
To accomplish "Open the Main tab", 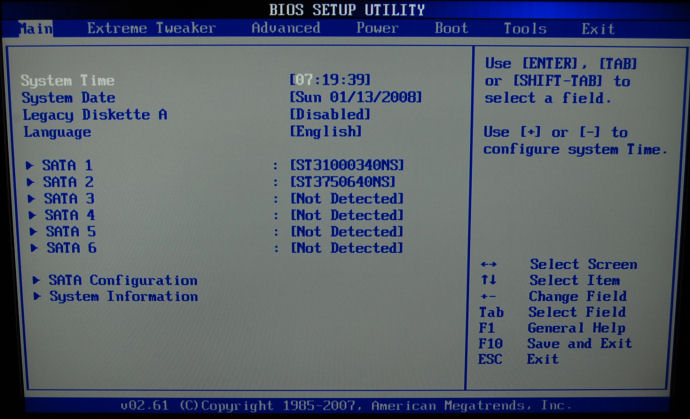I will 36,29.
